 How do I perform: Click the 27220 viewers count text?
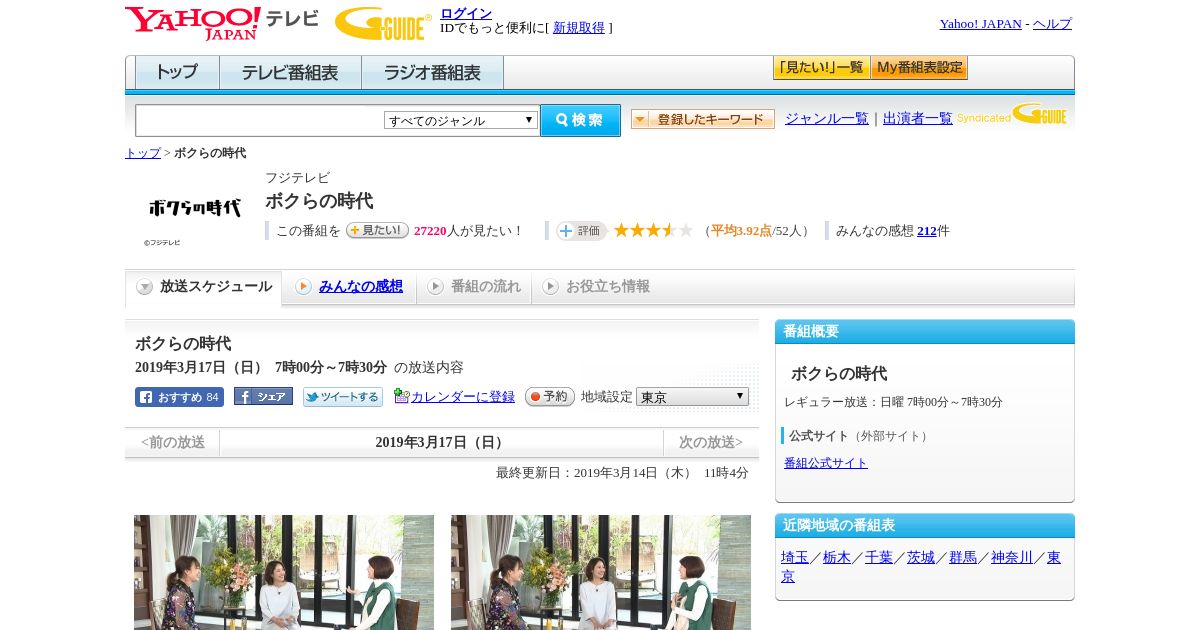(x=430, y=231)
